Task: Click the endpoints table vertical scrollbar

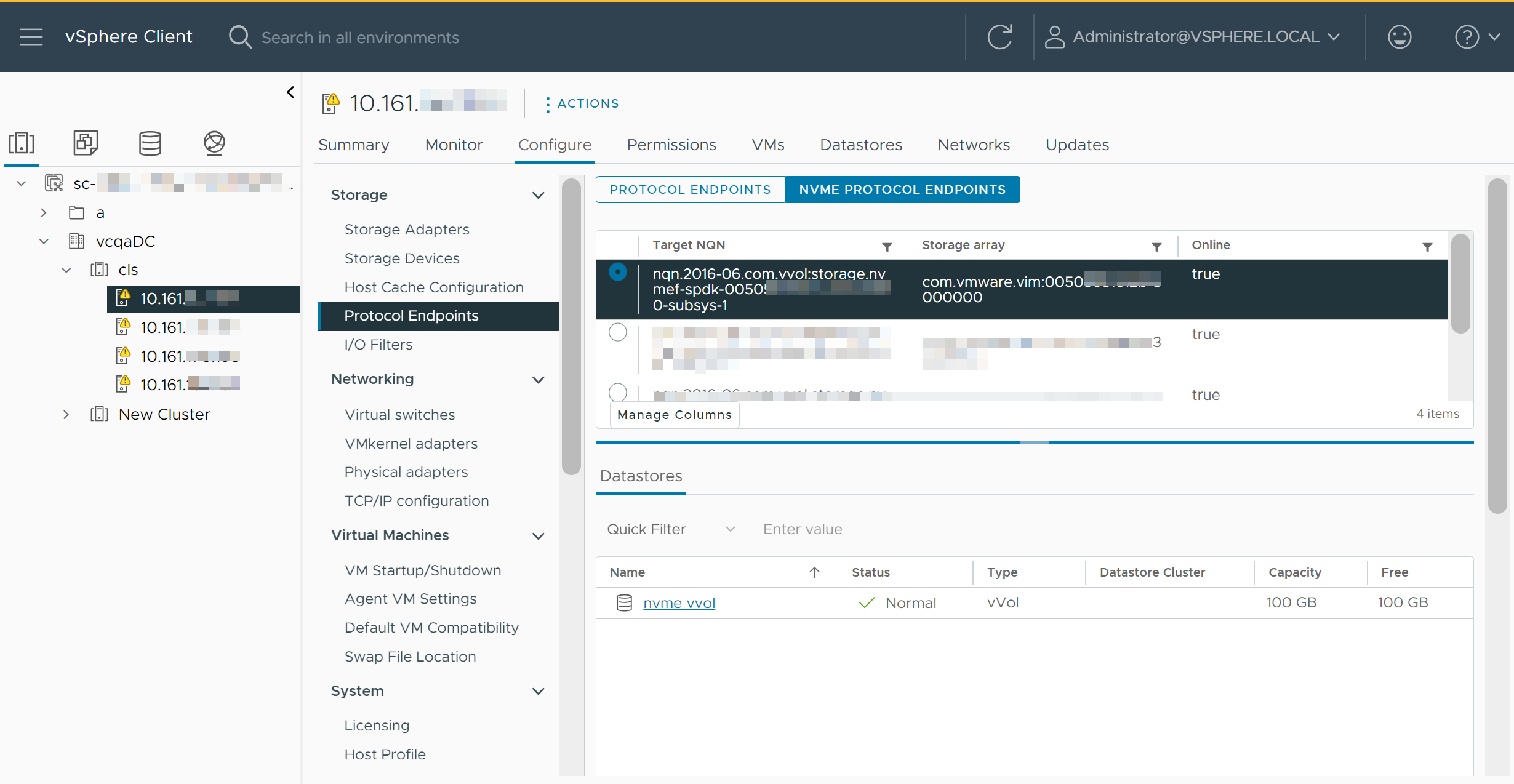Action: pos(1460,283)
